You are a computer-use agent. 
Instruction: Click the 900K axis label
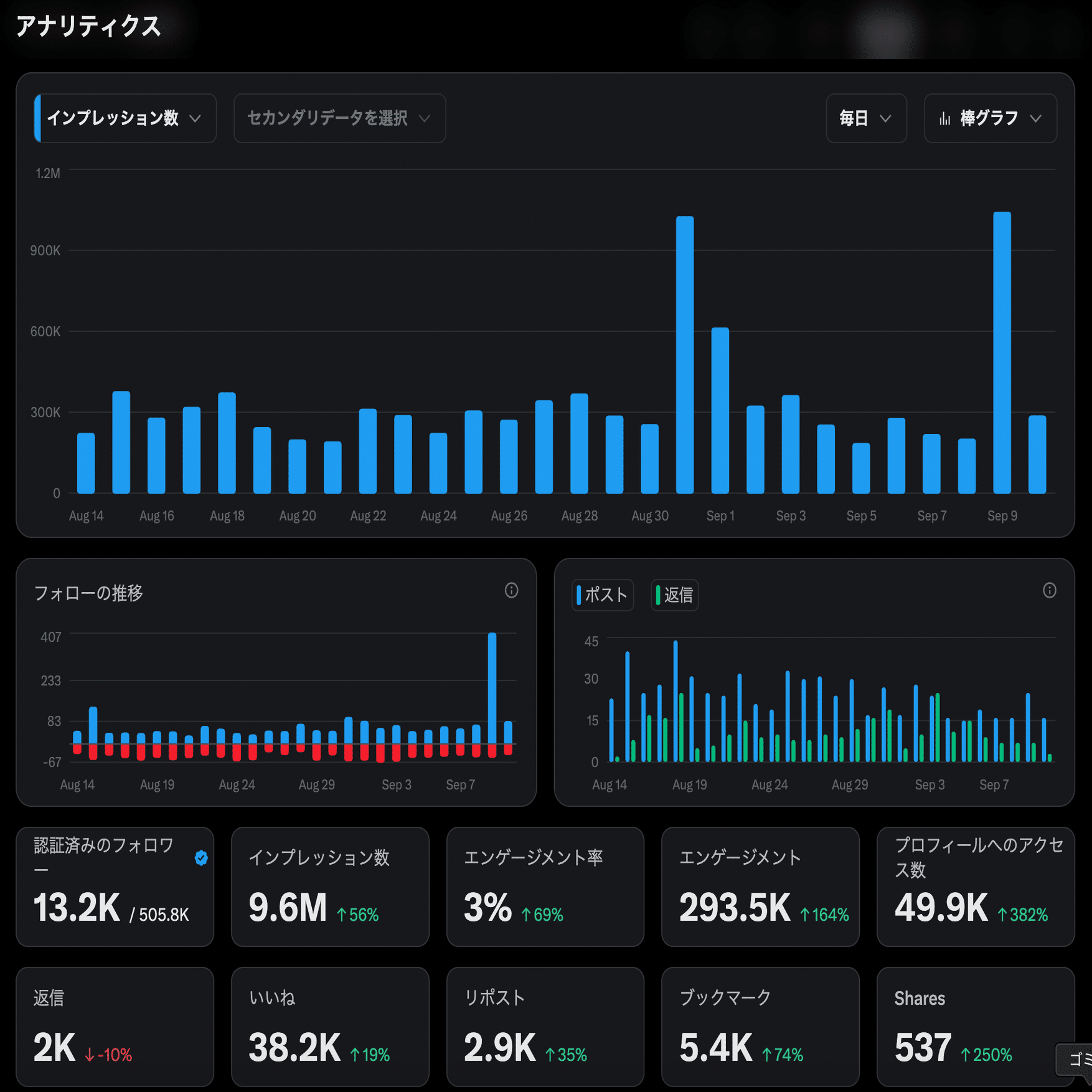click(45, 250)
